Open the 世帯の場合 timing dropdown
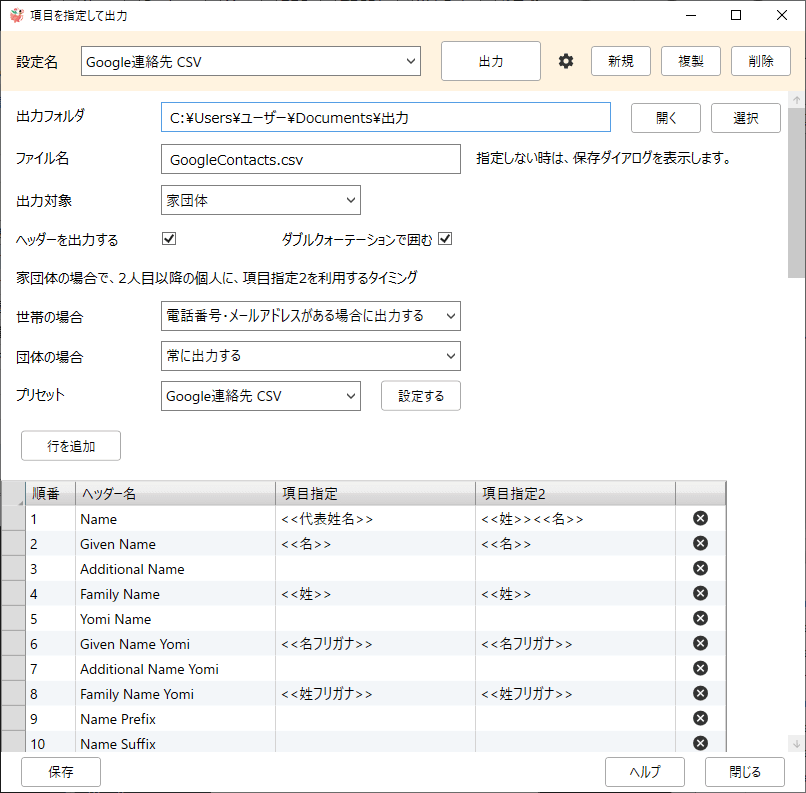The image size is (806, 793). (x=310, y=316)
